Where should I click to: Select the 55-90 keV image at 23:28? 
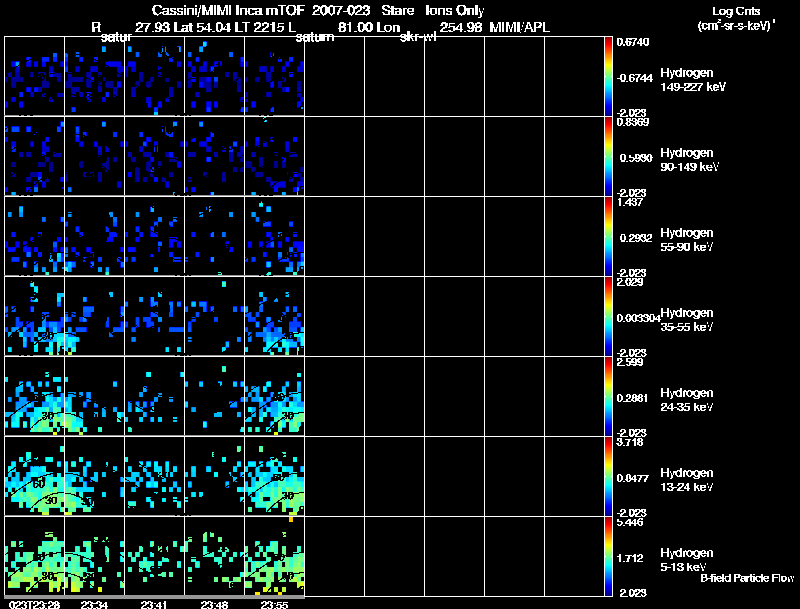coord(35,237)
